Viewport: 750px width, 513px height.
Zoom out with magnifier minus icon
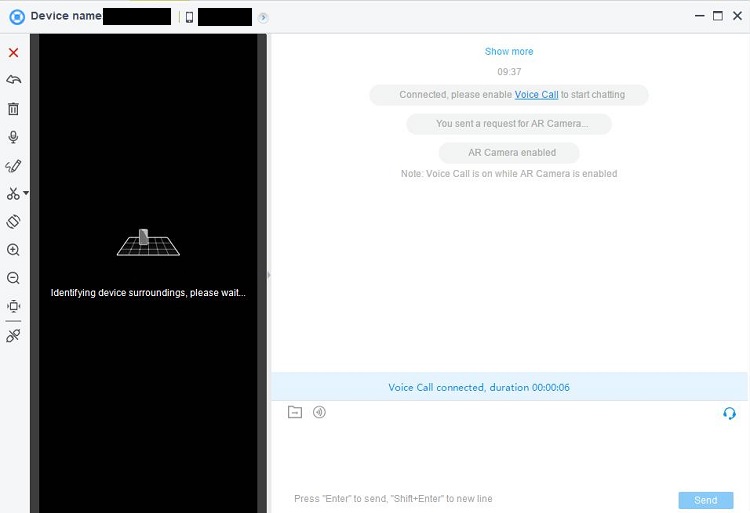[13, 278]
